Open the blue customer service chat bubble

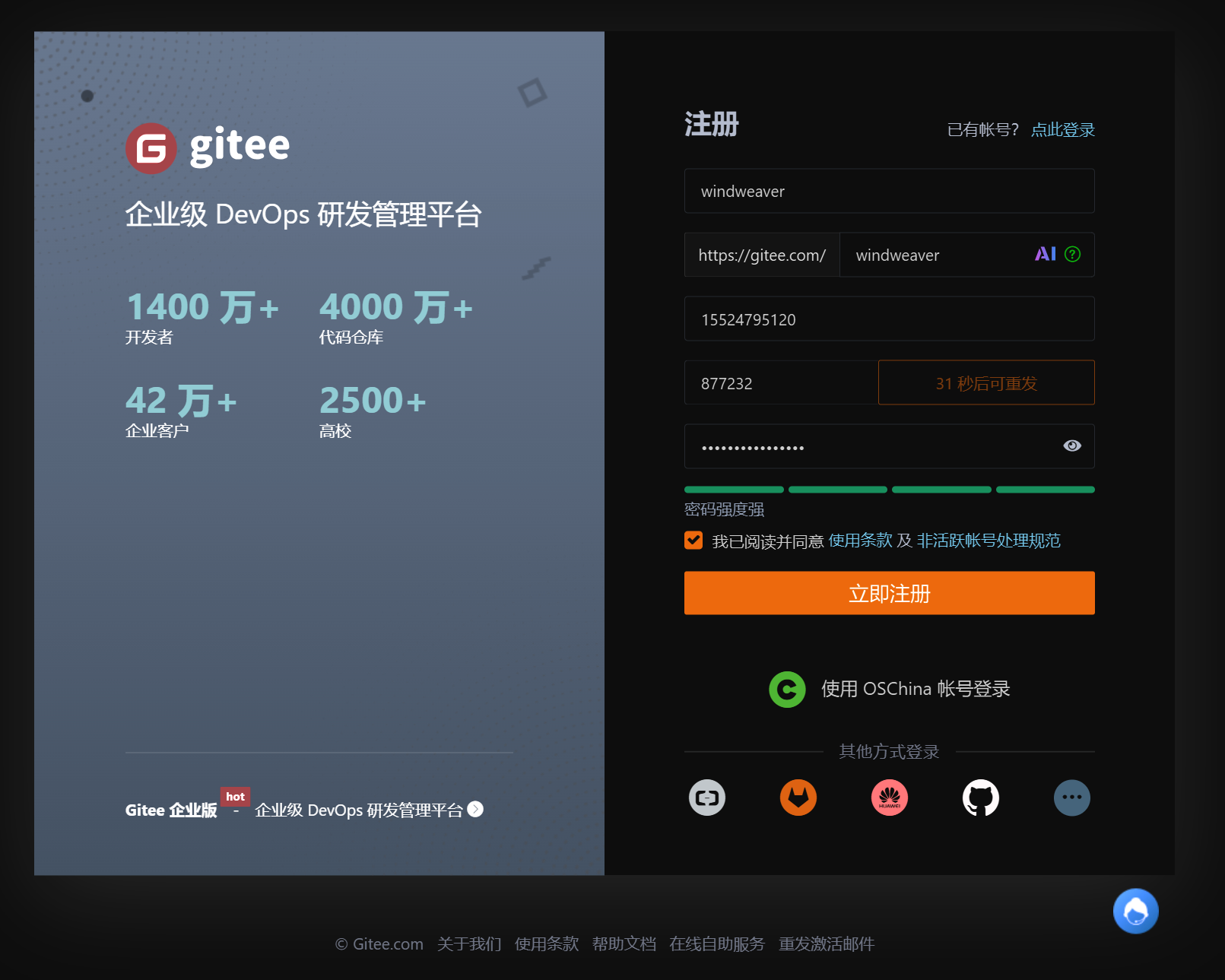coord(1136,911)
